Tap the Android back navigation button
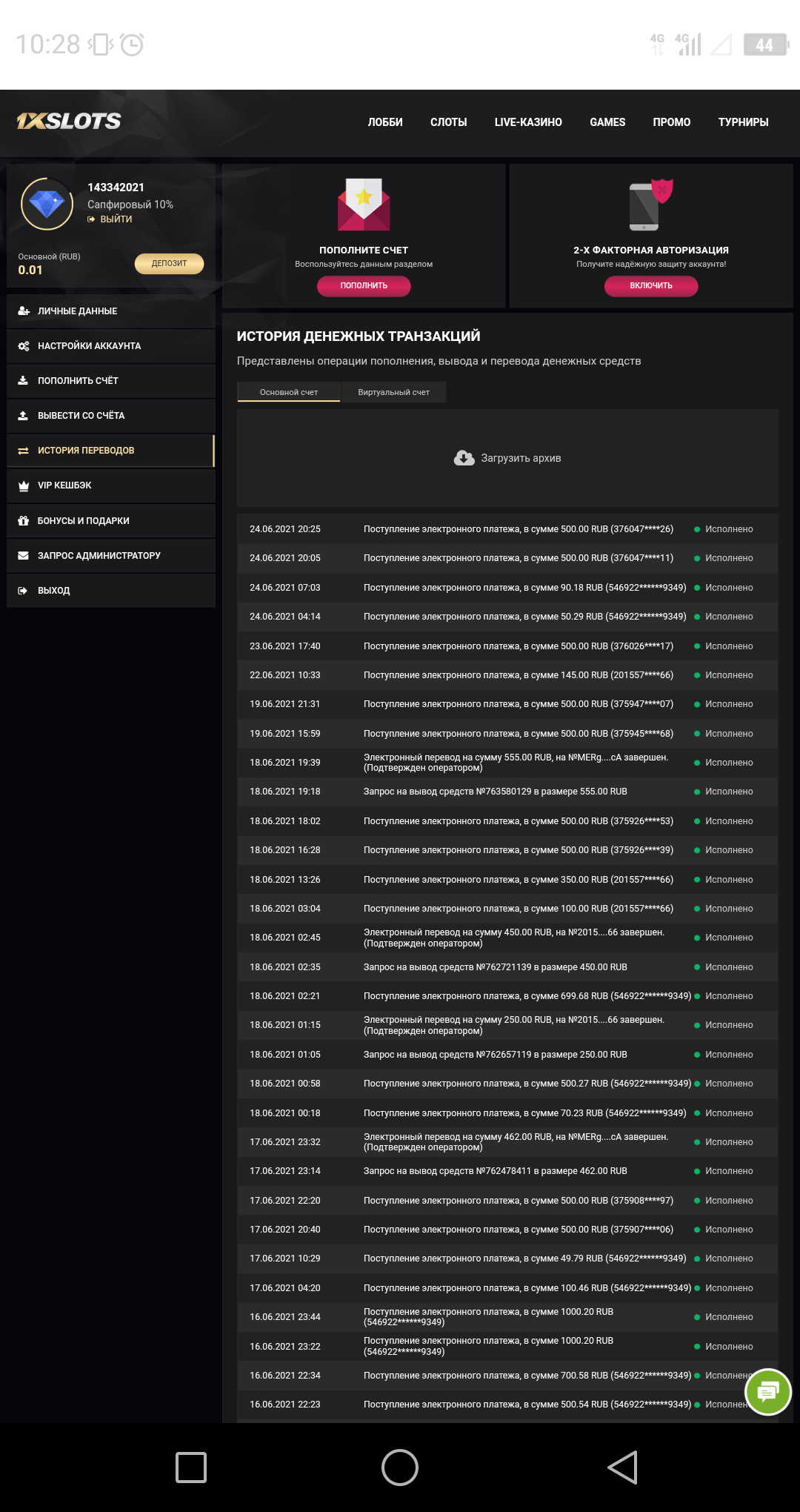The width and height of the screenshot is (800, 1512). click(622, 1468)
